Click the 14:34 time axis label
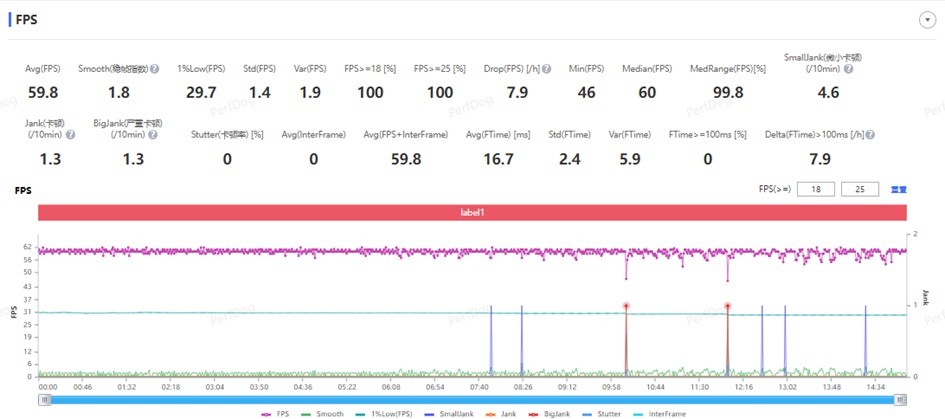 [875, 387]
